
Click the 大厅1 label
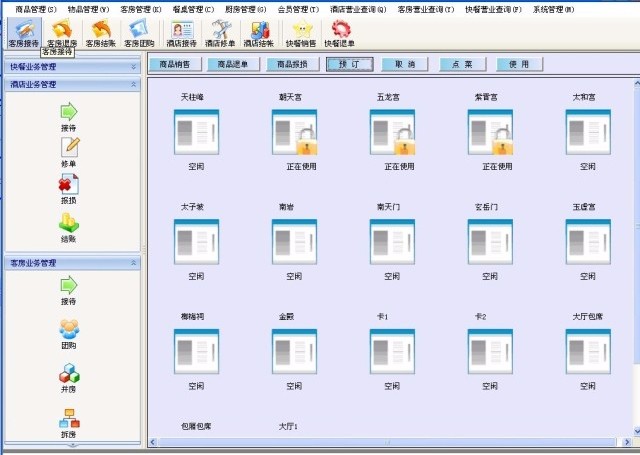tap(288, 426)
